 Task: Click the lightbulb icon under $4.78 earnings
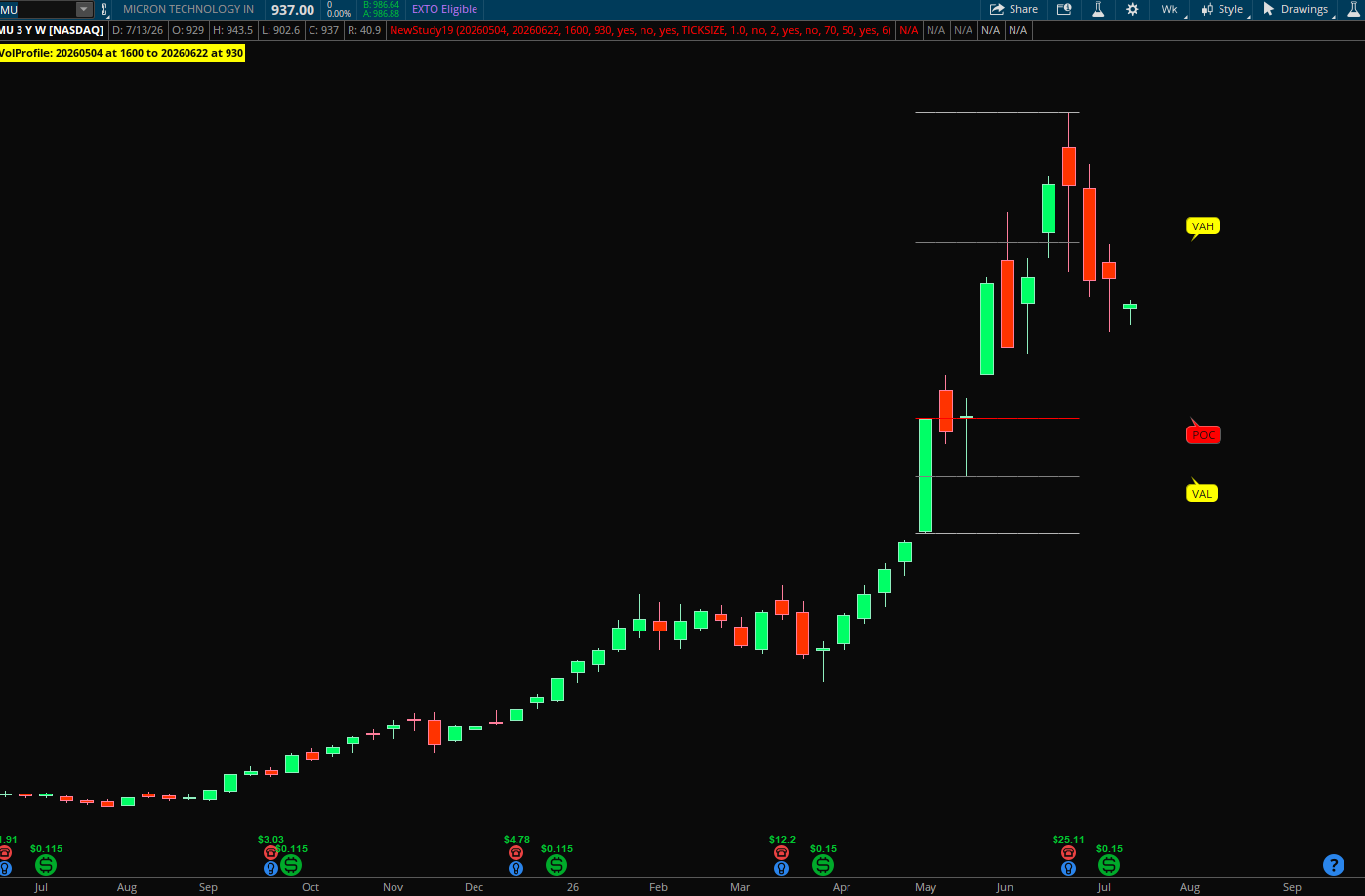tap(516, 868)
